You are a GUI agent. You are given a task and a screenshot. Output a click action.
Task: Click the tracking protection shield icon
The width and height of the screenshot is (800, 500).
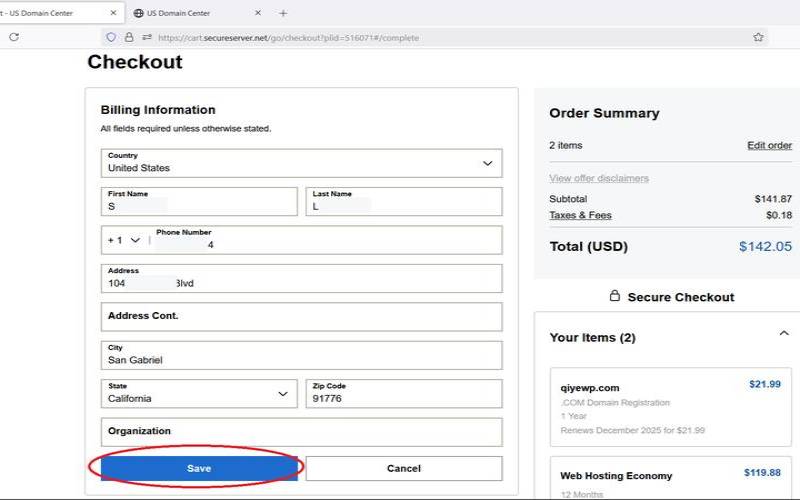pos(111,37)
